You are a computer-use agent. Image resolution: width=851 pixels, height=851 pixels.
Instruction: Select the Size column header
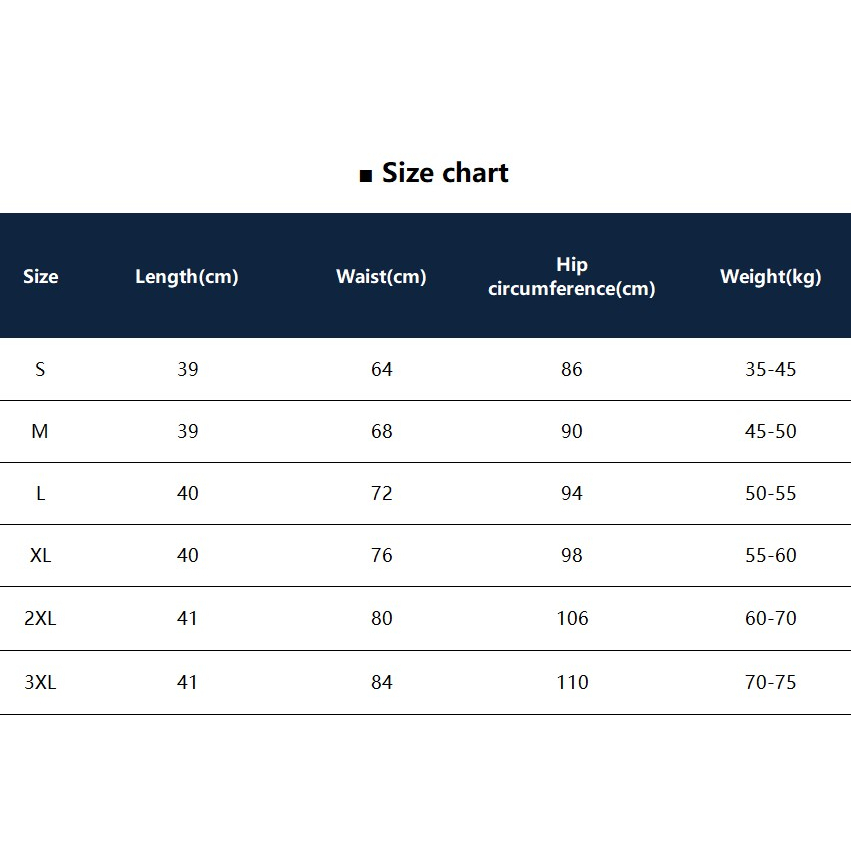[41, 277]
